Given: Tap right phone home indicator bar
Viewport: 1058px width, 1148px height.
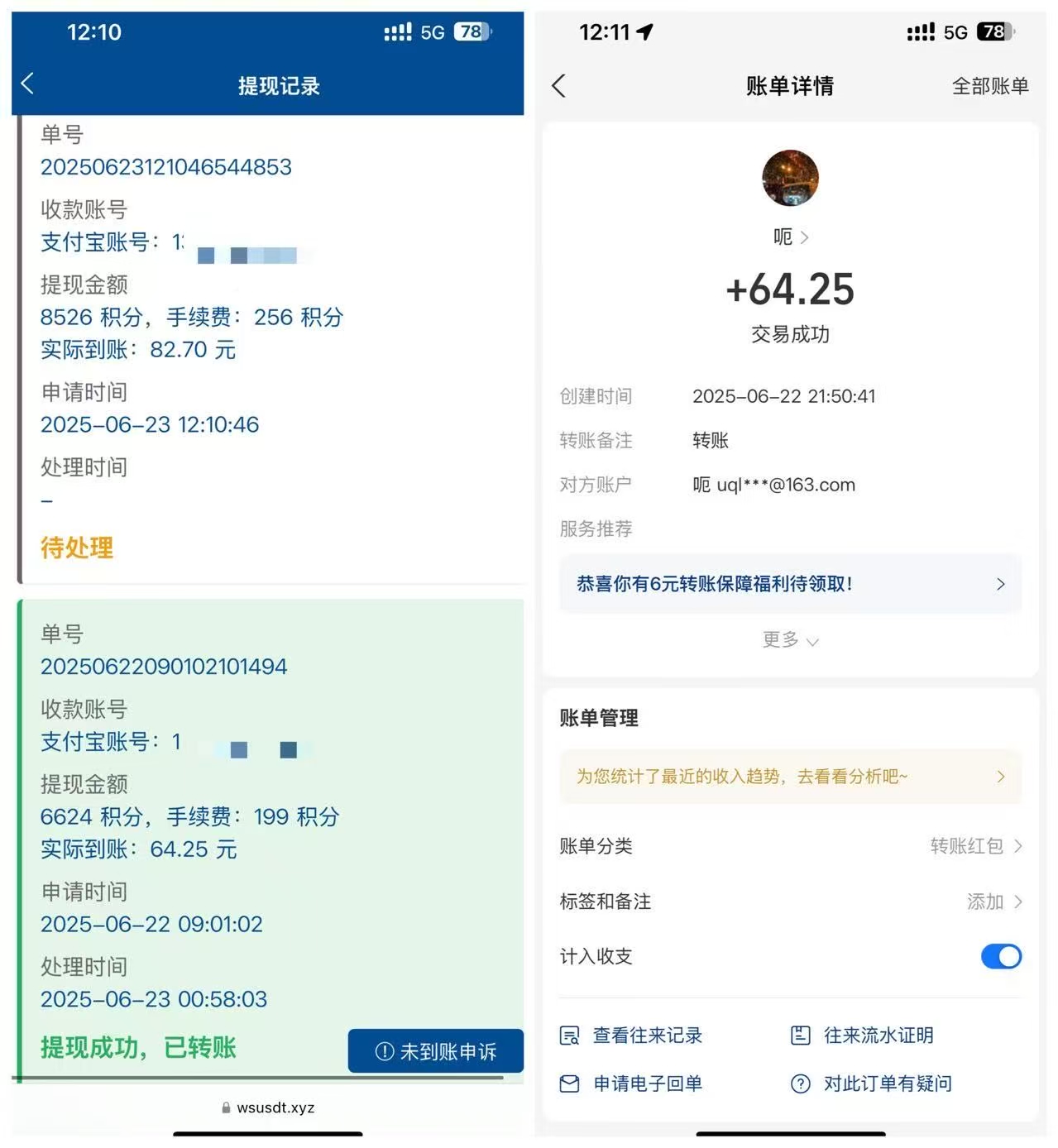Looking at the screenshot, I should tap(791, 1134).
